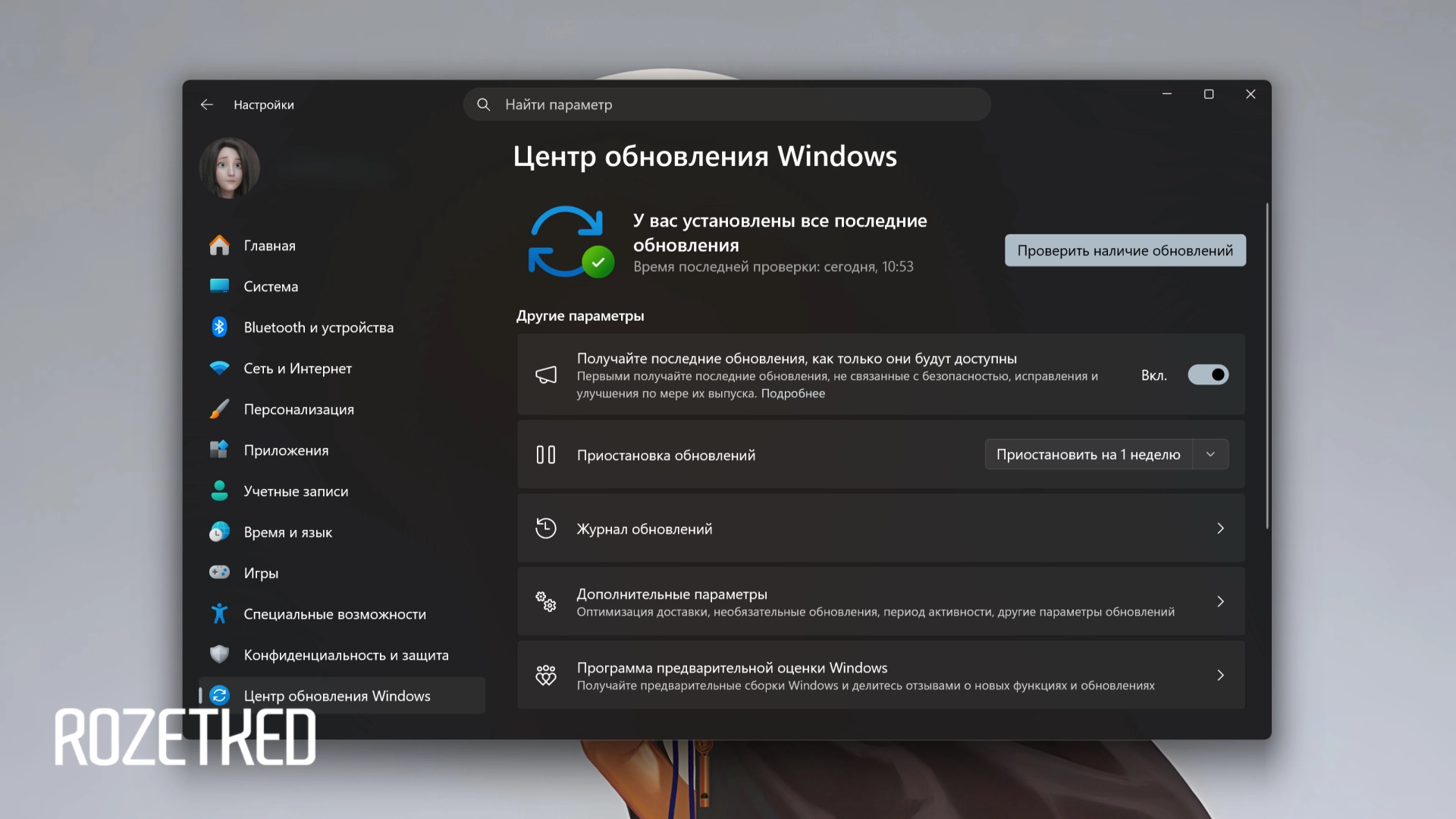Select the Bluetooth и устройства icon
The height and width of the screenshot is (819, 1456).
click(x=220, y=327)
